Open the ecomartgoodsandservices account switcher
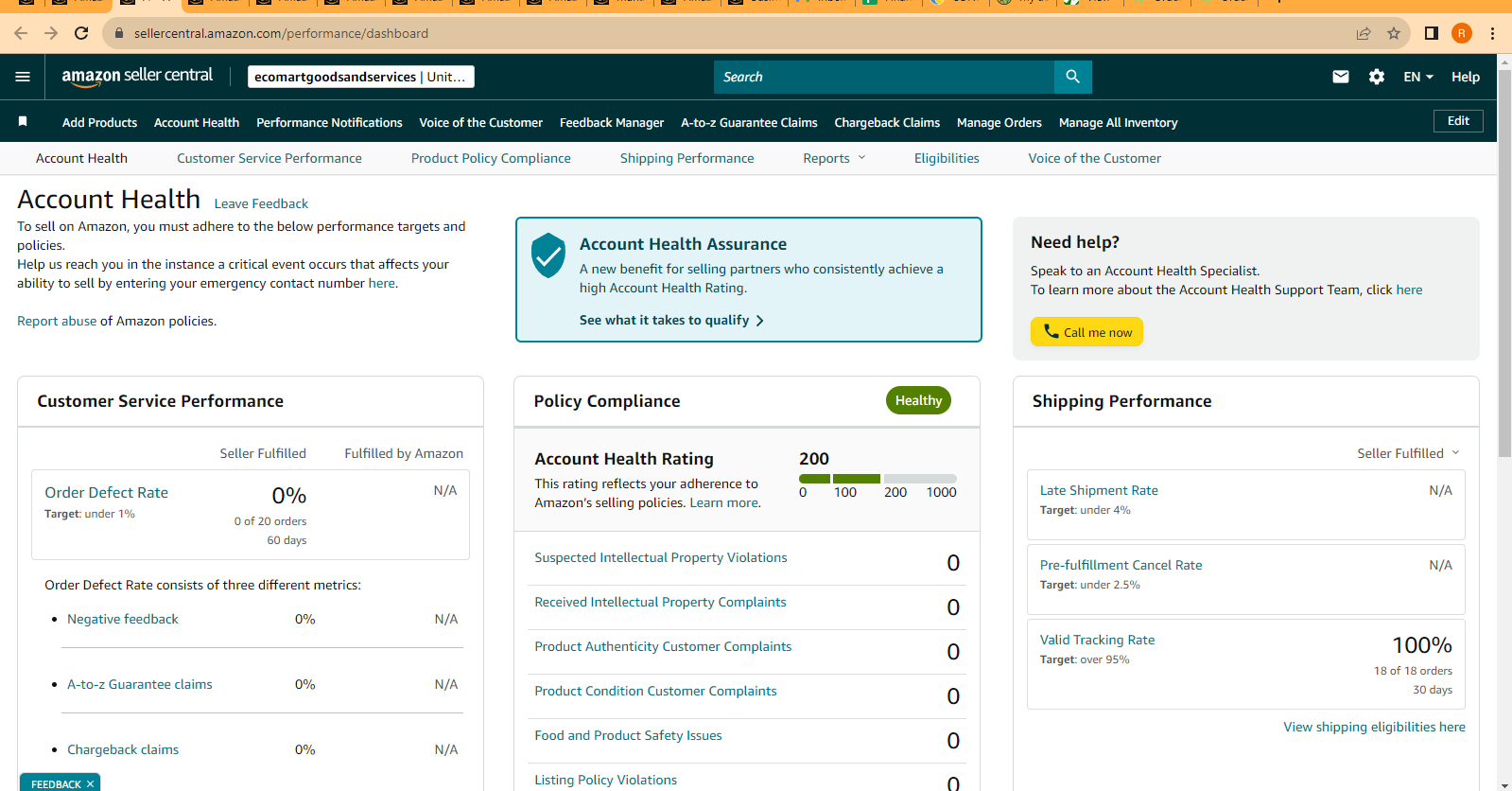 tap(361, 77)
